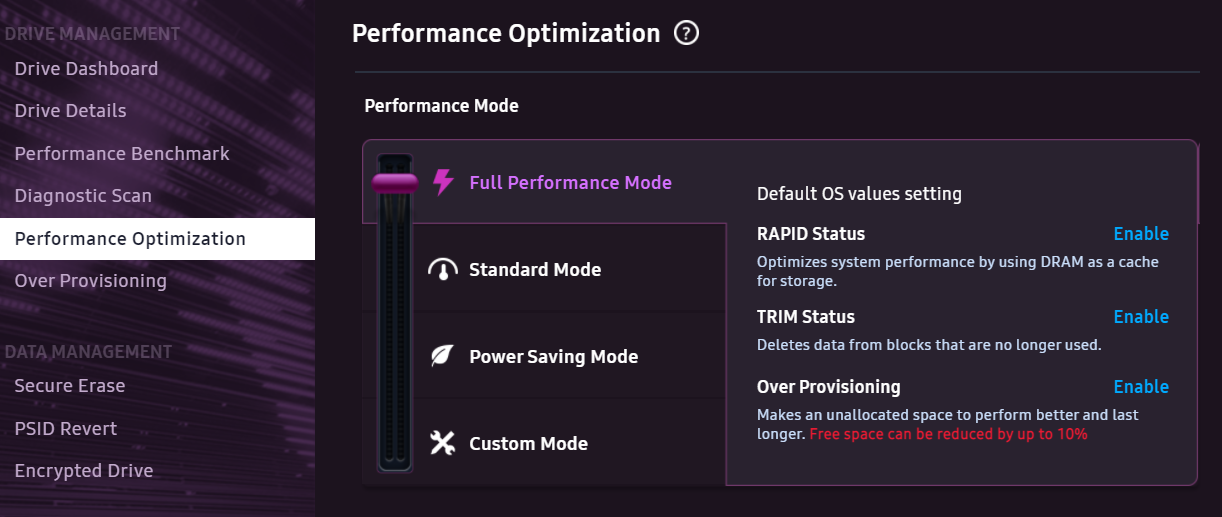Select Diagnostic Scan from sidebar
Viewport: 1222px width, 517px height.
[83, 196]
